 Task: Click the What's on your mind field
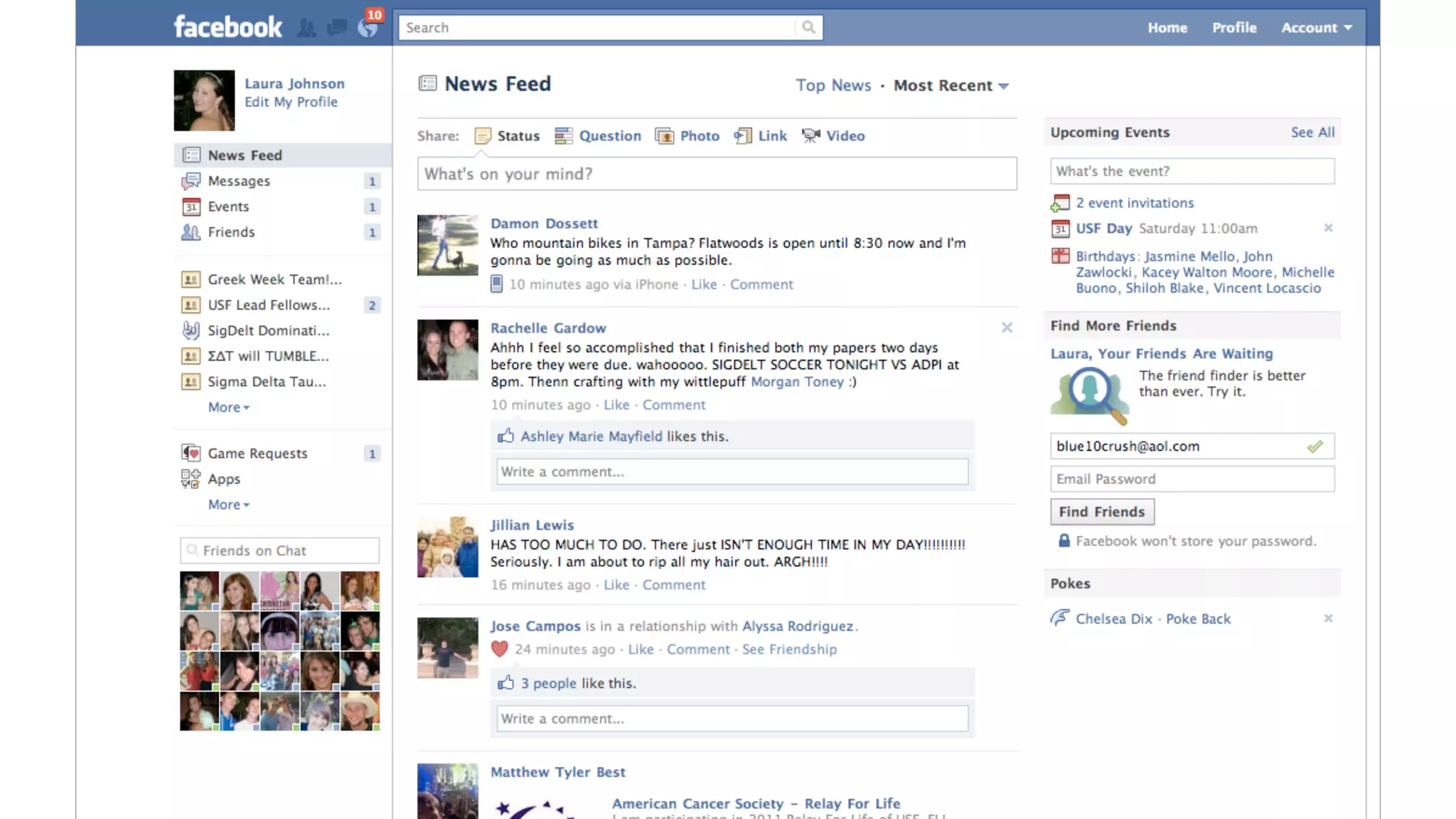click(717, 174)
